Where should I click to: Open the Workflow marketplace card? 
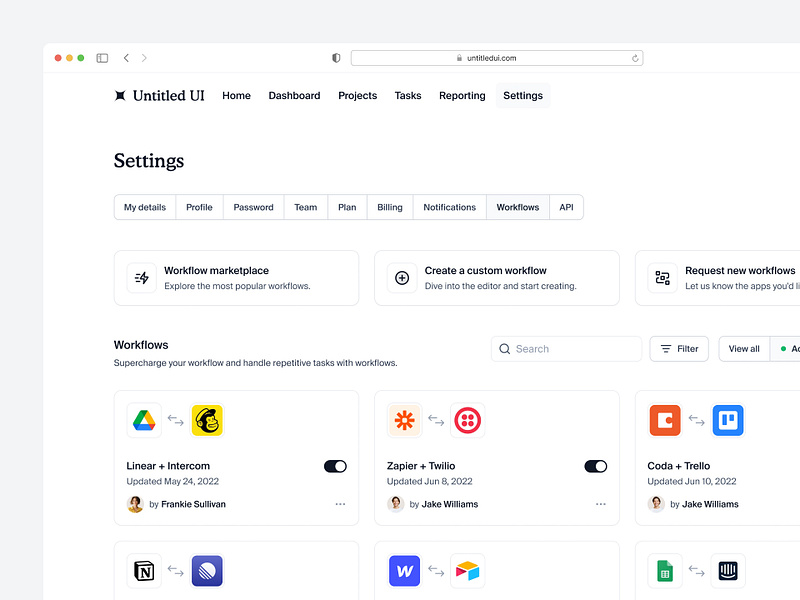click(x=236, y=277)
